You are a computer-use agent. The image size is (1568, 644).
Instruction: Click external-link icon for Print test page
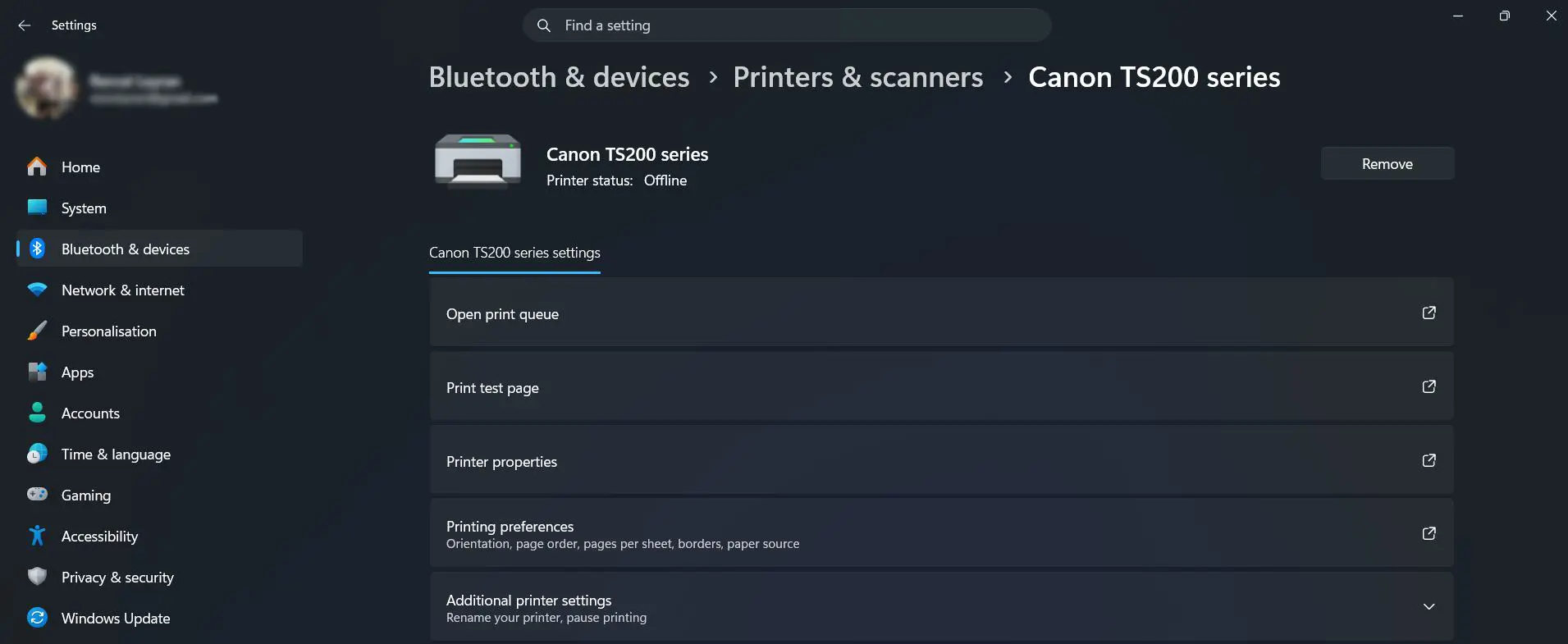coord(1429,386)
